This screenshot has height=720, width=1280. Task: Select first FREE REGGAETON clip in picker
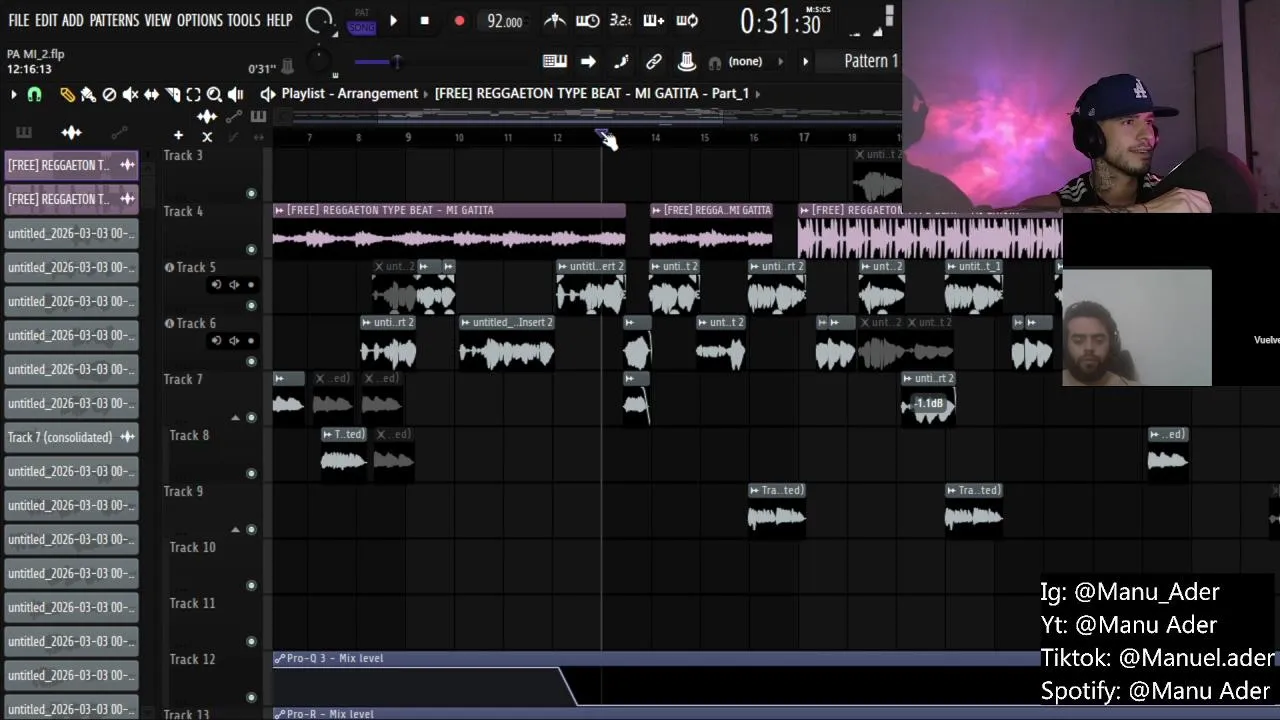coord(71,165)
